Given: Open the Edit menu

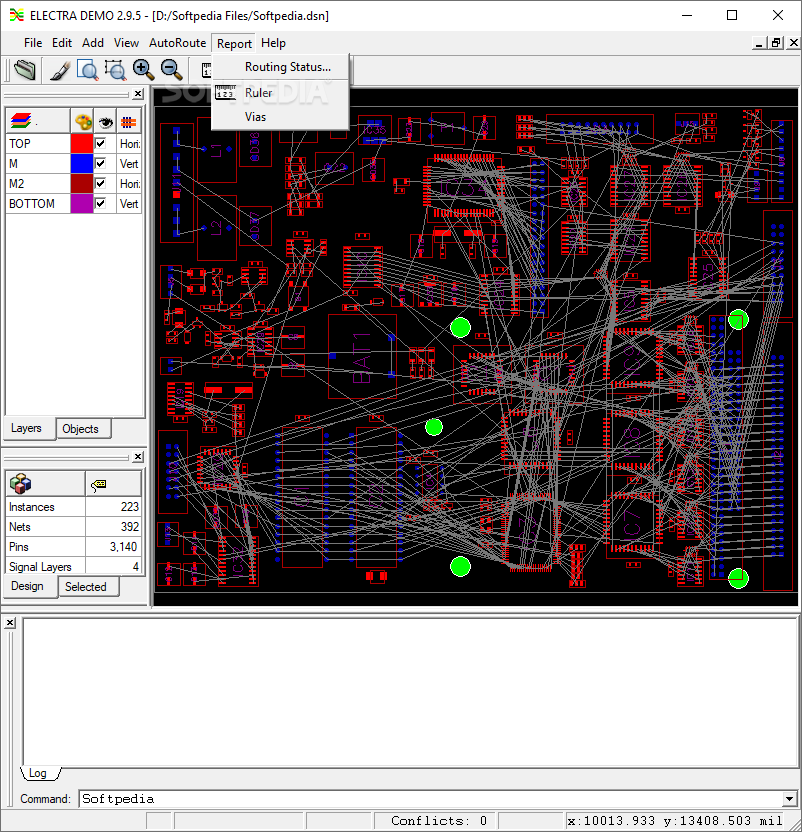Looking at the screenshot, I should point(62,43).
